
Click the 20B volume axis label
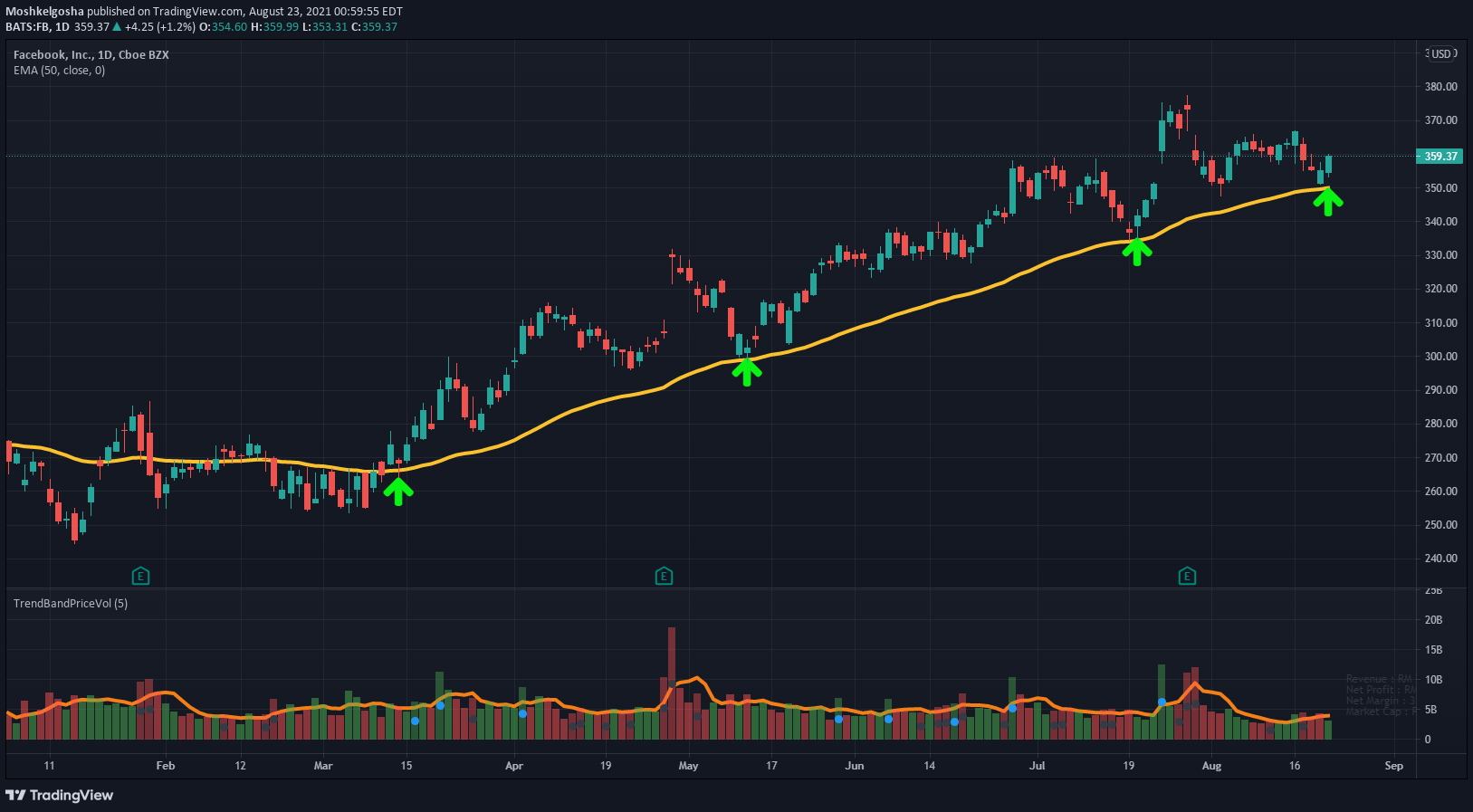coord(1433,620)
